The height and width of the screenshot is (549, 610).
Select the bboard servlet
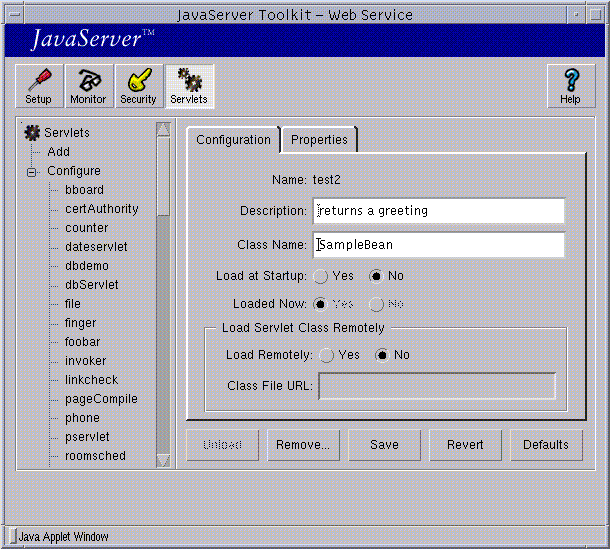[x=84, y=190]
